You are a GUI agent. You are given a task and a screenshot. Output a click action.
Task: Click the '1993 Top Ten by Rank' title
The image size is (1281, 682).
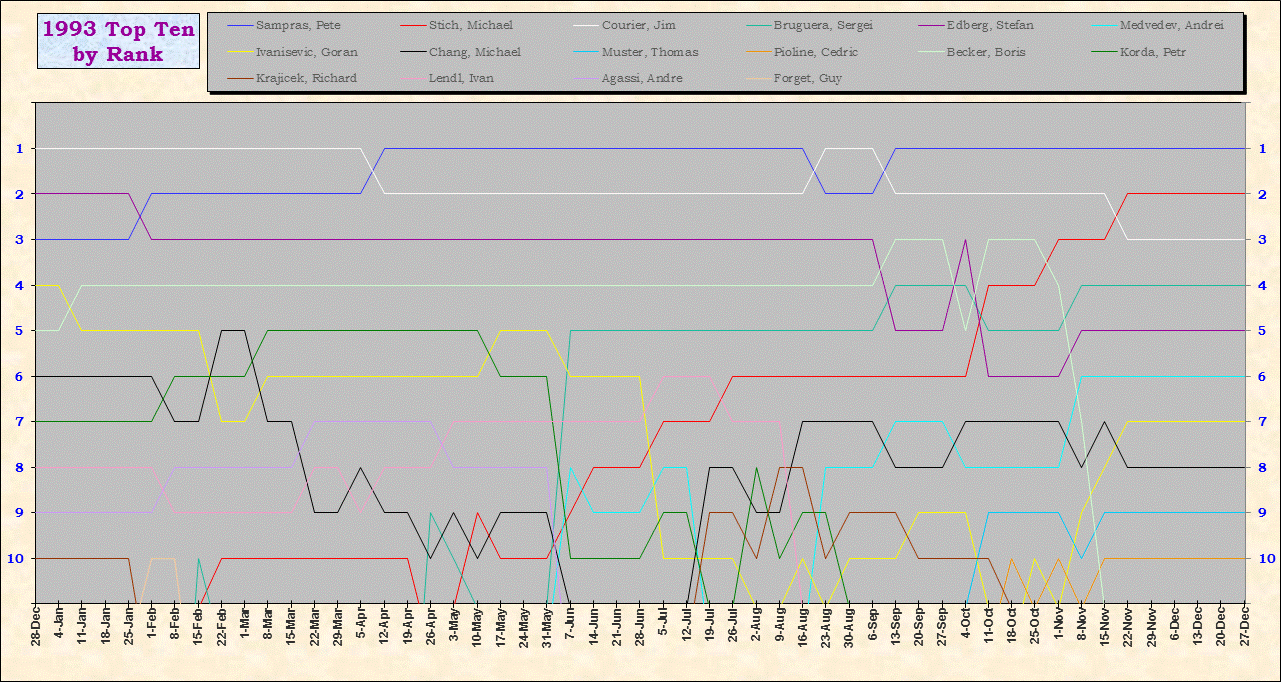[118, 41]
